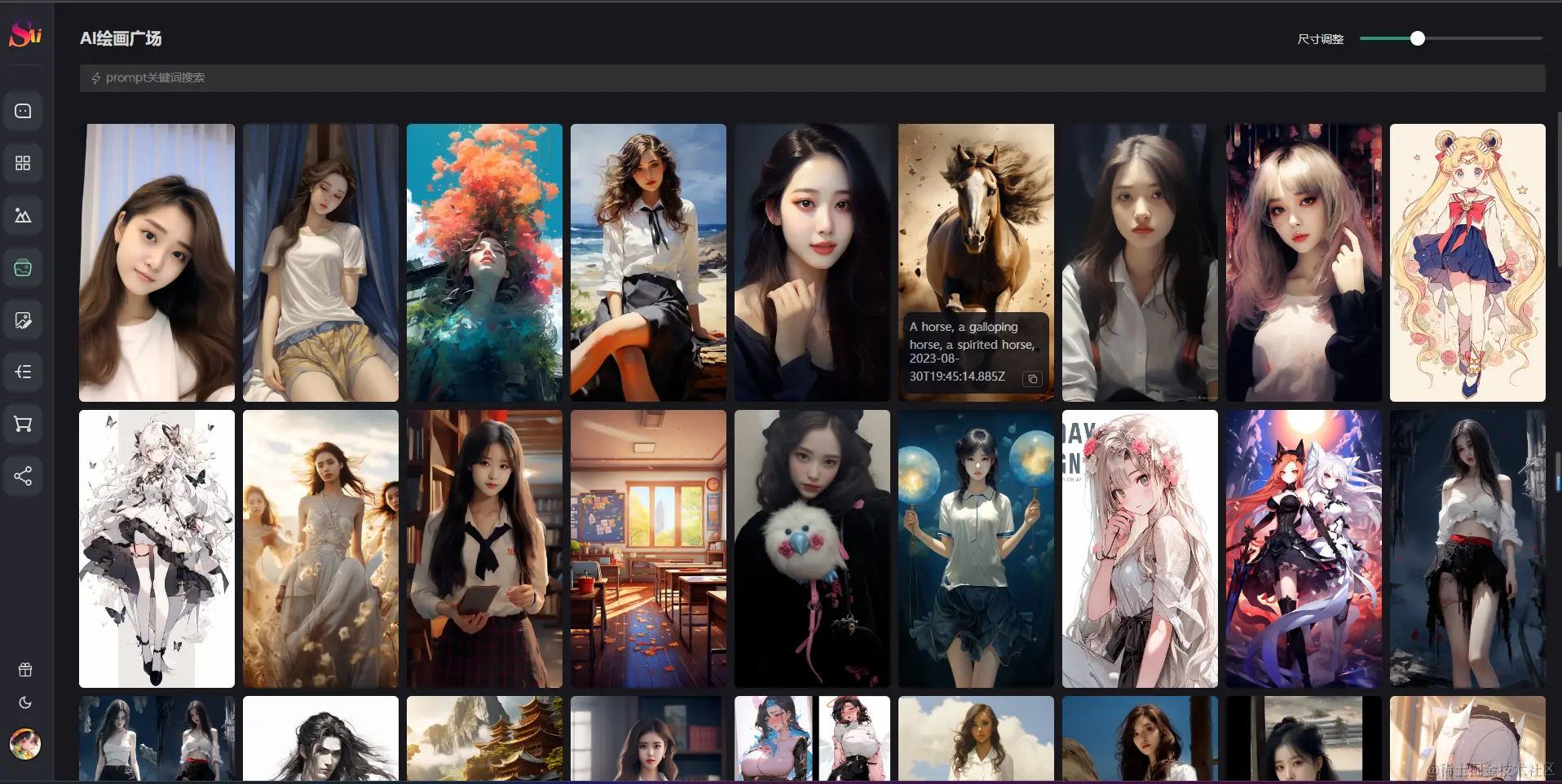This screenshot has width=1562, height=784.
Task: Open the gift box icon
Action: tap(25, 670)
